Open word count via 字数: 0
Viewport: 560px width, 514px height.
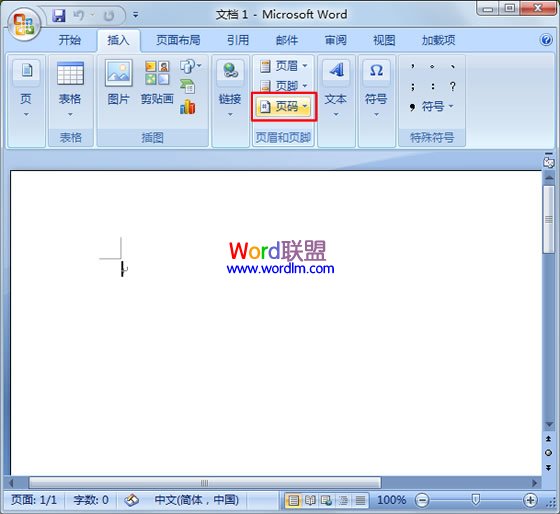tap(91, 500)
